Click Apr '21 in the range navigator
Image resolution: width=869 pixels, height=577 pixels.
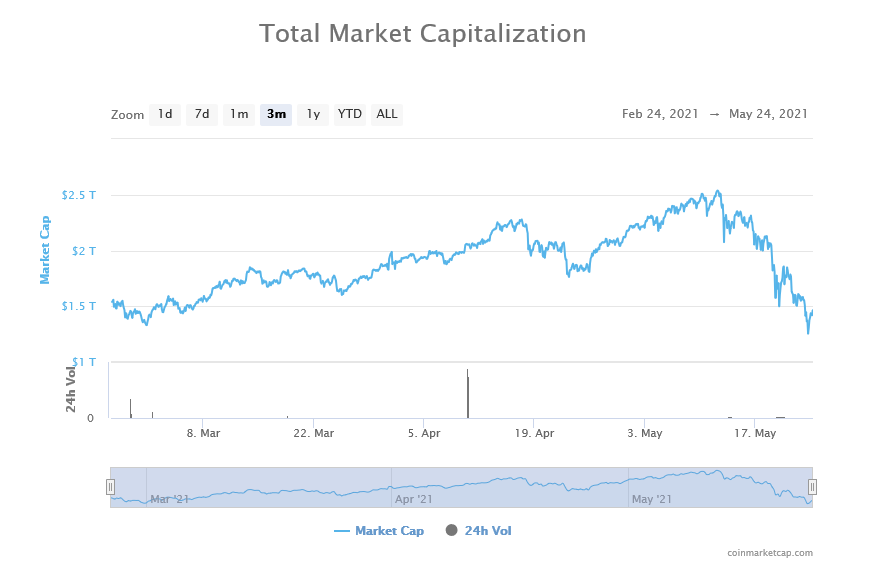click(413, 498)
